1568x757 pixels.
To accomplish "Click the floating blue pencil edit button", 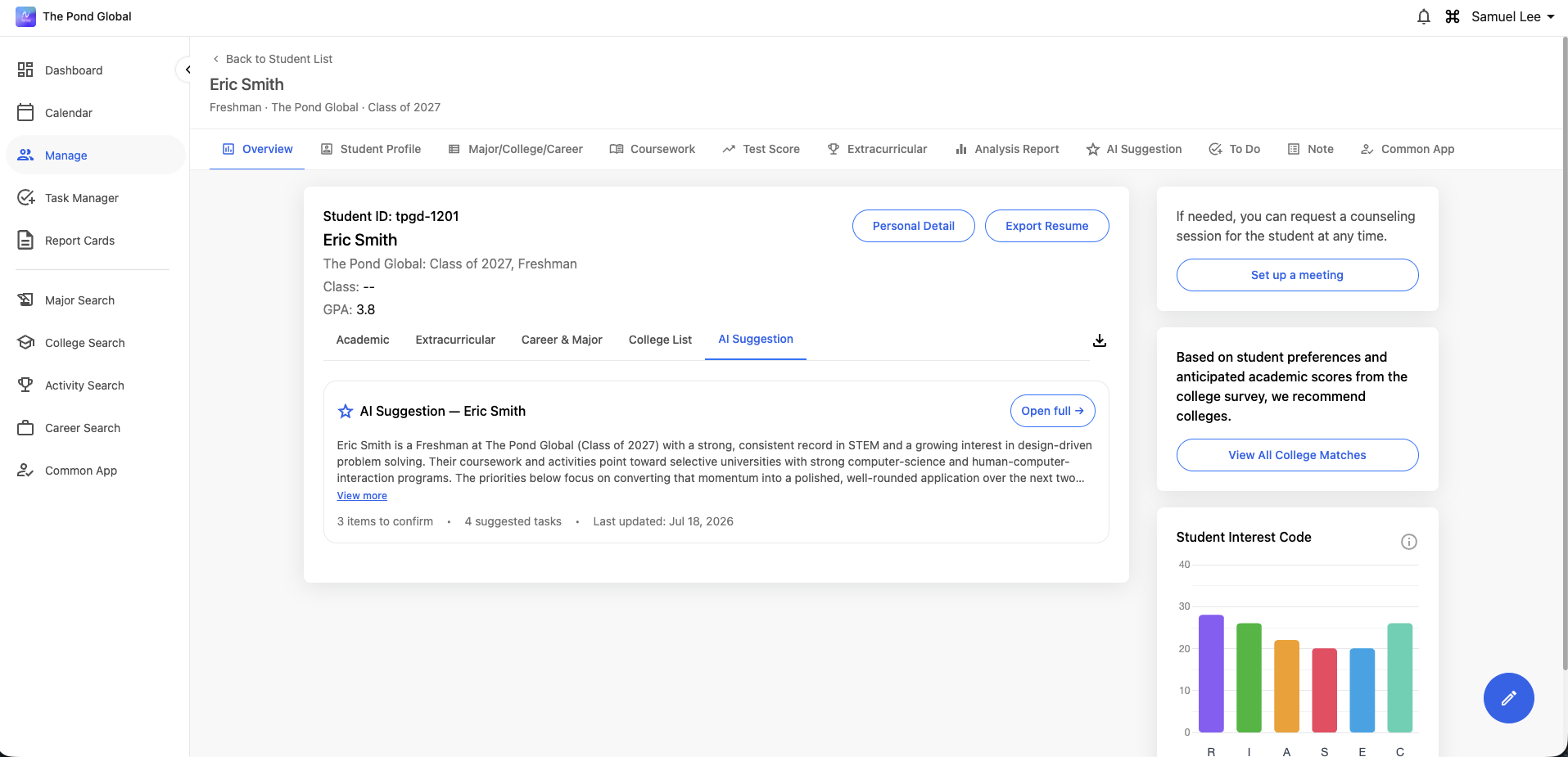I will 1509,698.
